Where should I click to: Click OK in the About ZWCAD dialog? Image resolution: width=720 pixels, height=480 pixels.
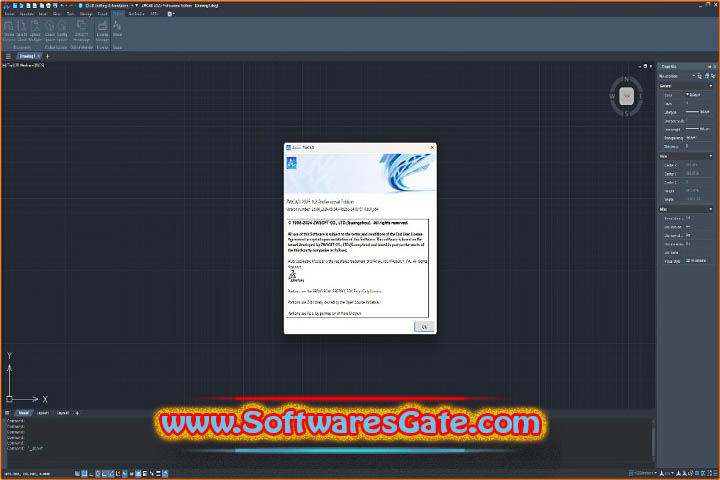point(424,327)
